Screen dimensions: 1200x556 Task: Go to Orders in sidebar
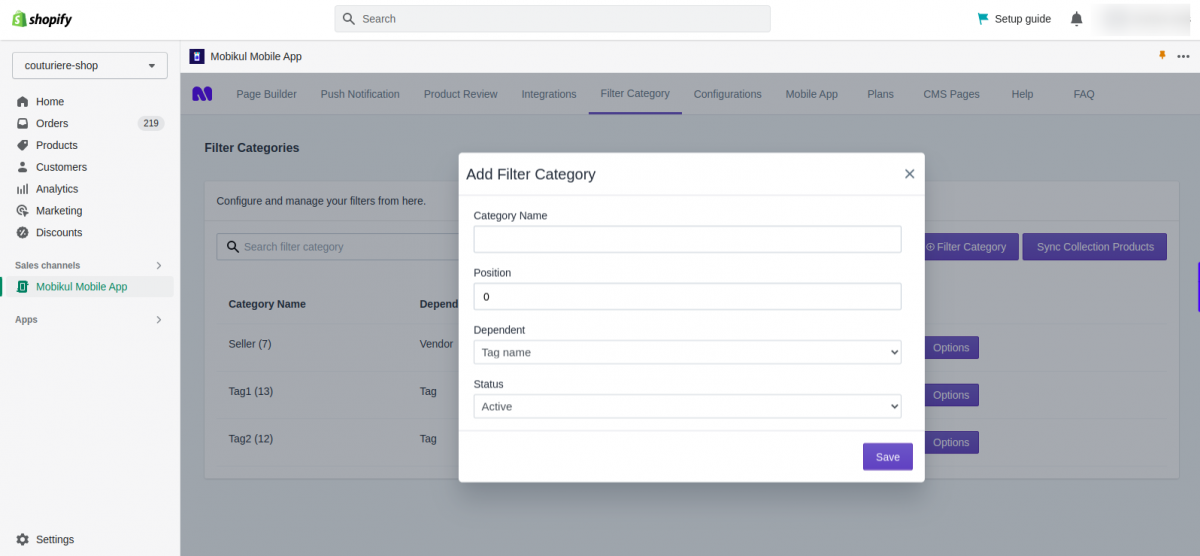(x=52, y=123)
